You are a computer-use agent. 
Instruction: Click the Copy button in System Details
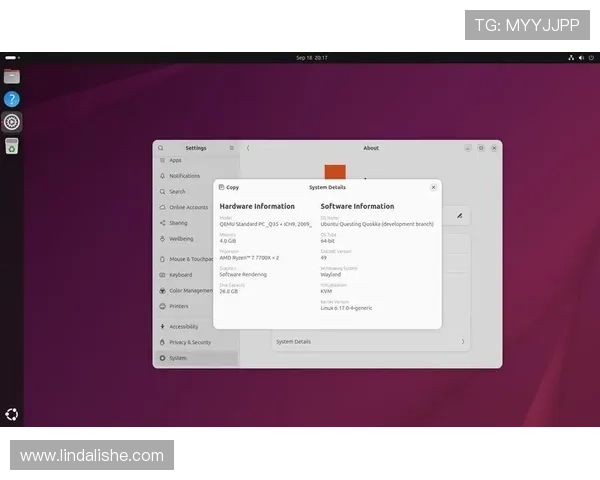click(x=229, y=187)
